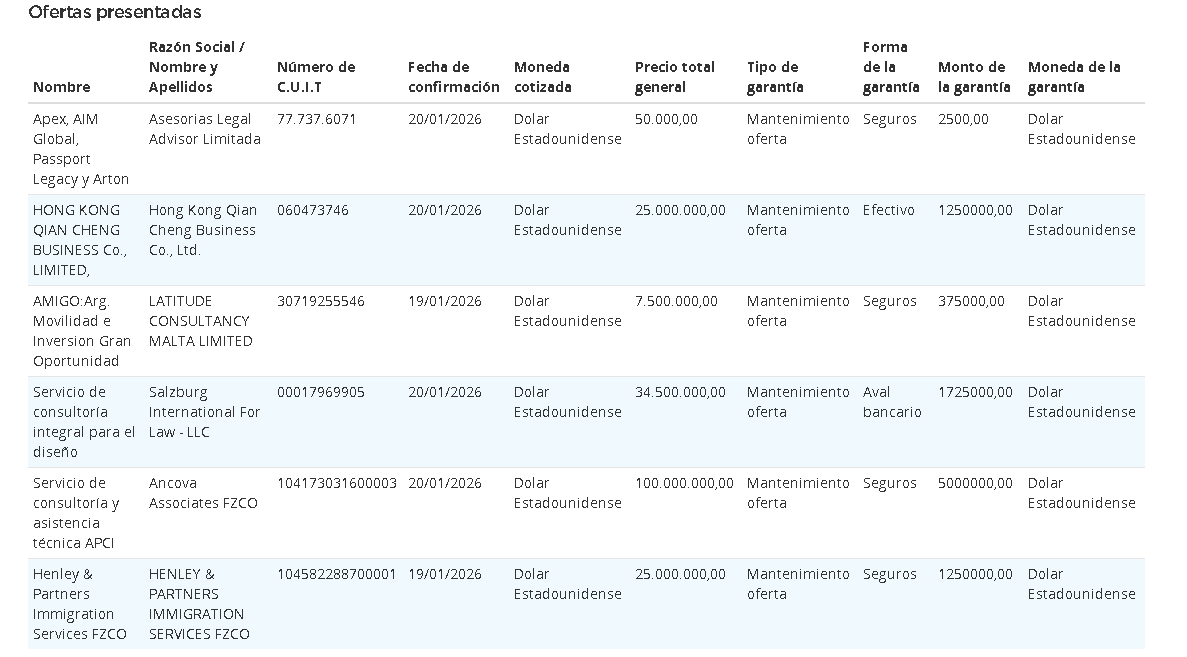Select the "Monto de la garantía" header
The image size is (1187, 657).
974,77
